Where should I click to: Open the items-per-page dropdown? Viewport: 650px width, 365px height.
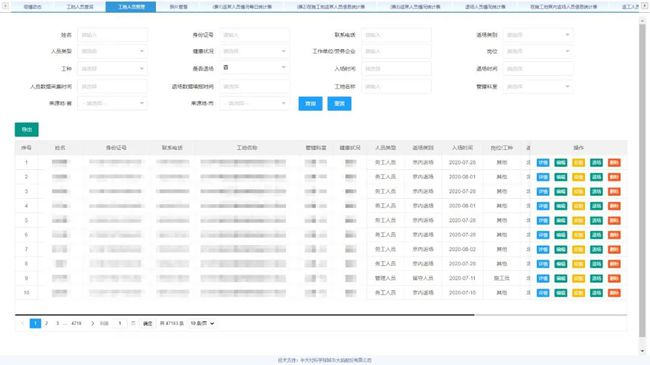point(202,324)
